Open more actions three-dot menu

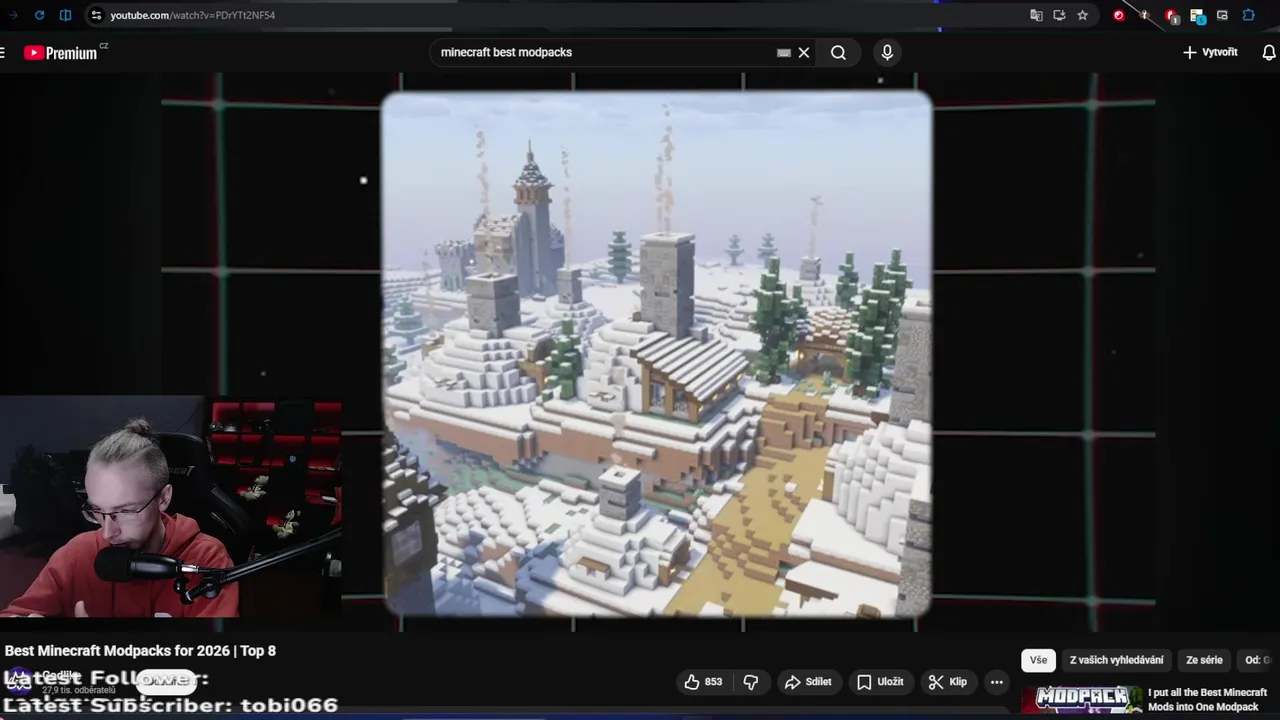996,682
